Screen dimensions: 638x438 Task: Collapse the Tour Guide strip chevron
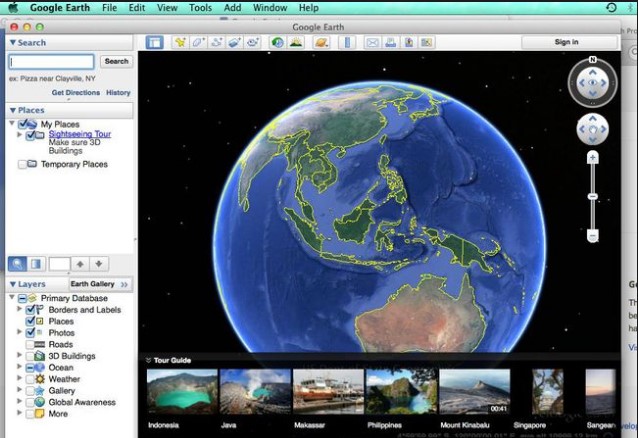149,360
